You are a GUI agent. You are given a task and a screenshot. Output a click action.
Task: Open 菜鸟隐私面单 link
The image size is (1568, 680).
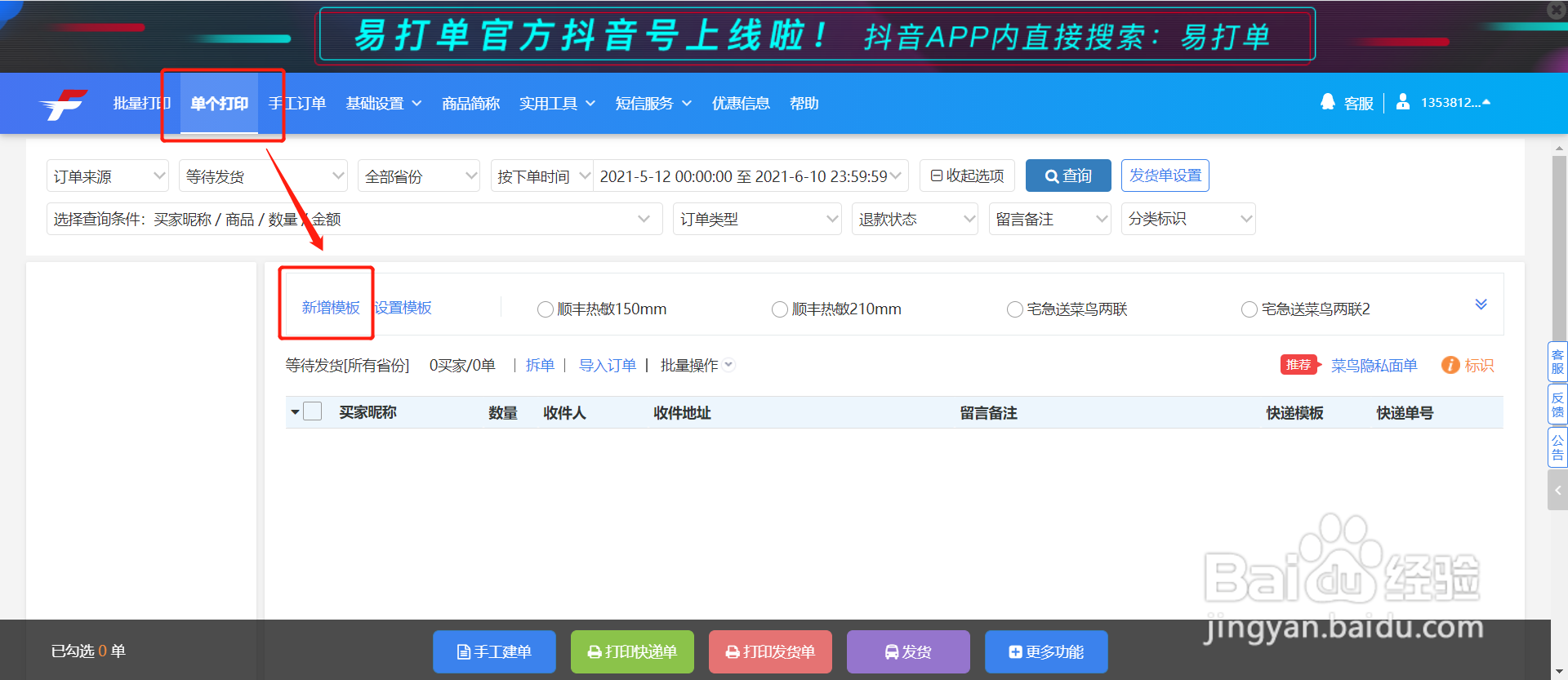(1374, 365)
